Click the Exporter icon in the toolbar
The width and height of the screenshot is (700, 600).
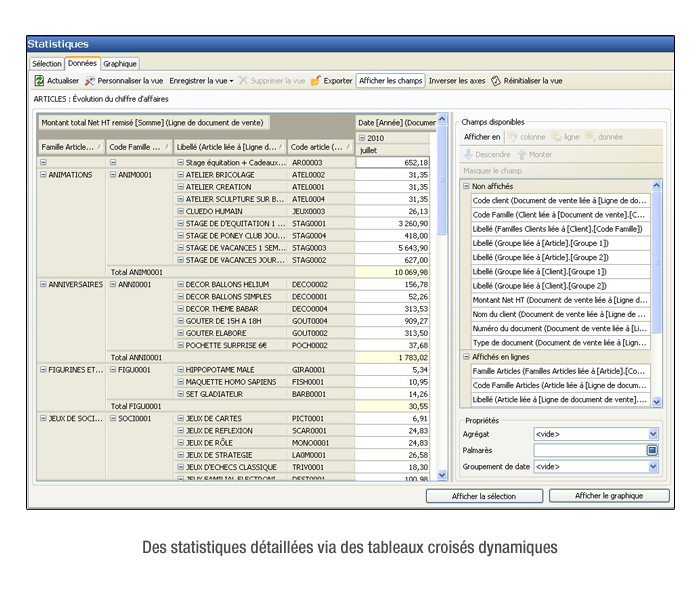pos(316,81)
